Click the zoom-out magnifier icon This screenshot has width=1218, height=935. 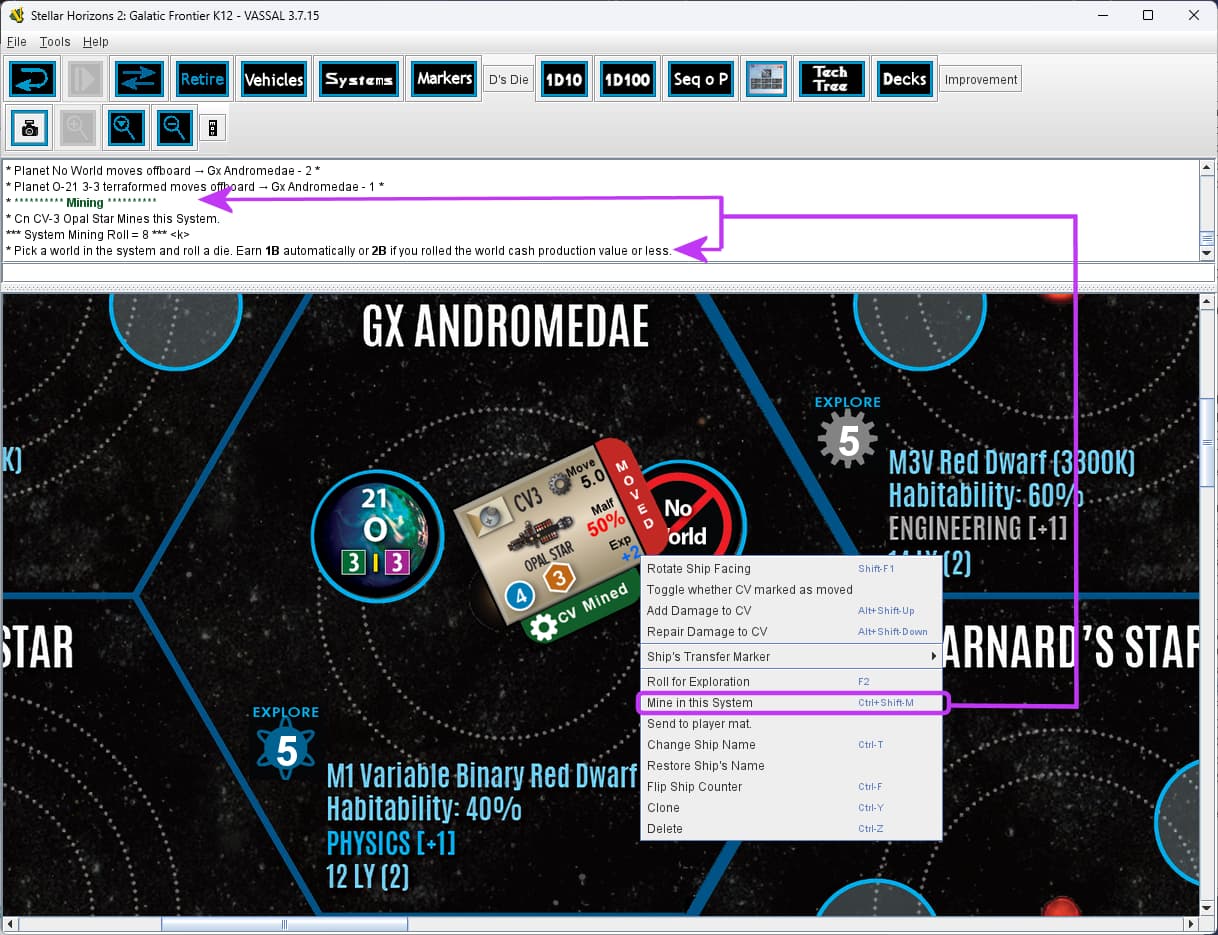174,127
